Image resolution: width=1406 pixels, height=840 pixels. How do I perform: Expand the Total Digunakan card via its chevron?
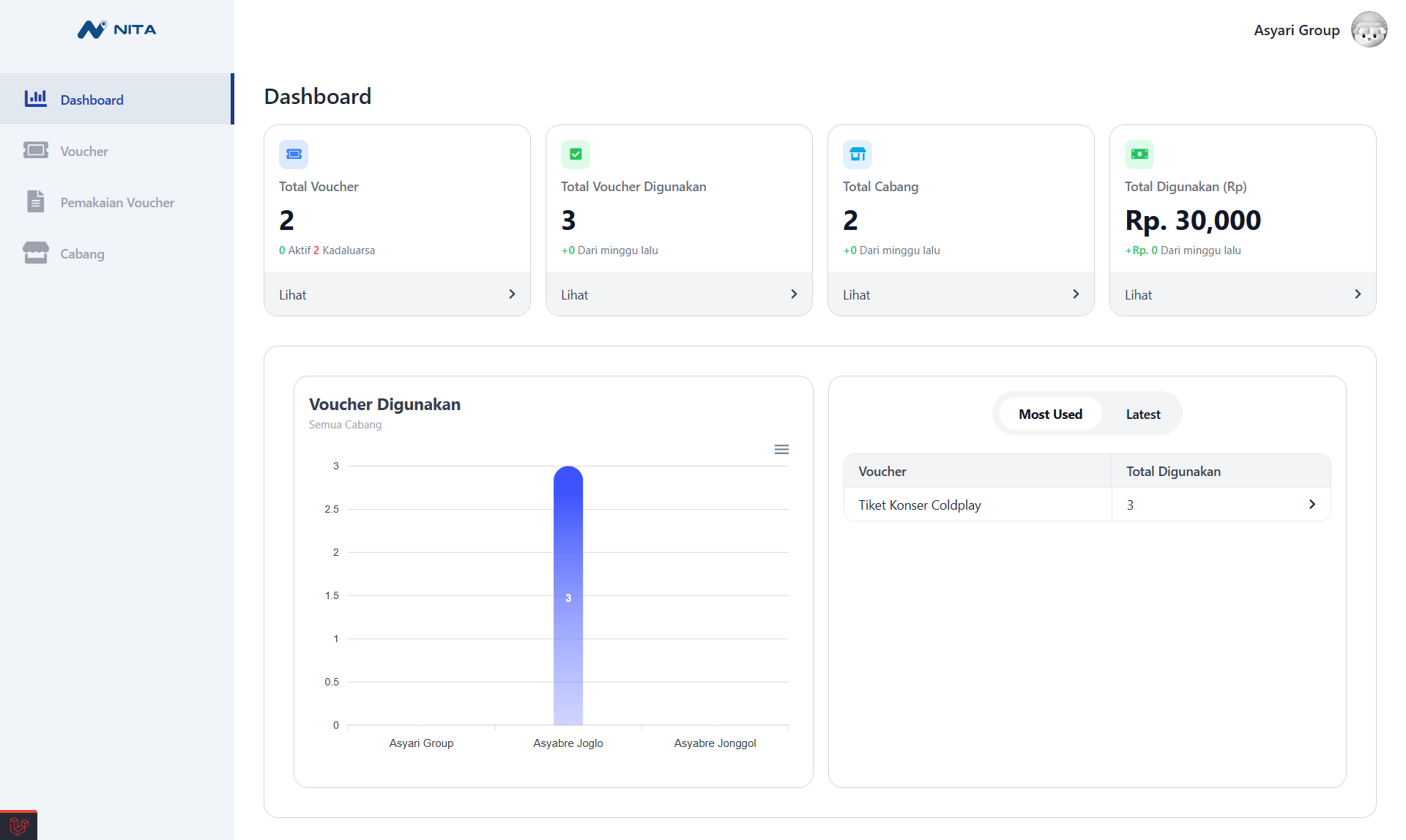(1357, 294)
